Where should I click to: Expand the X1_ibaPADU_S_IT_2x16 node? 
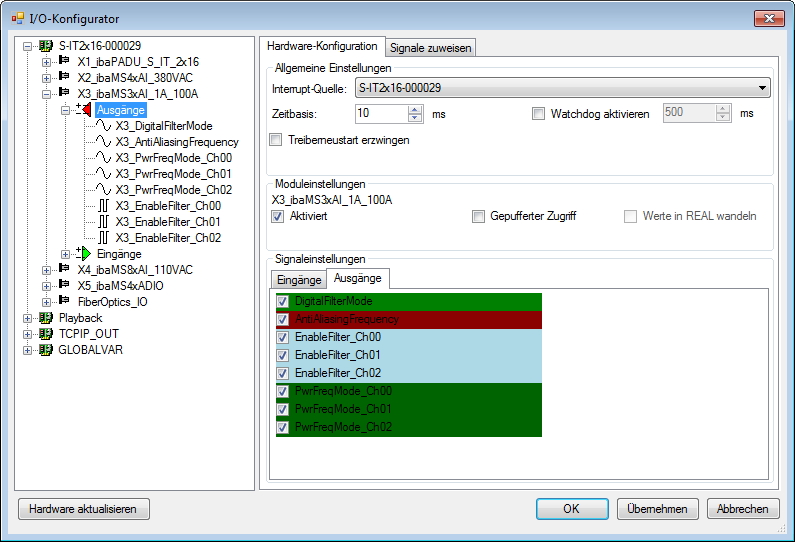tap(46, 62)
